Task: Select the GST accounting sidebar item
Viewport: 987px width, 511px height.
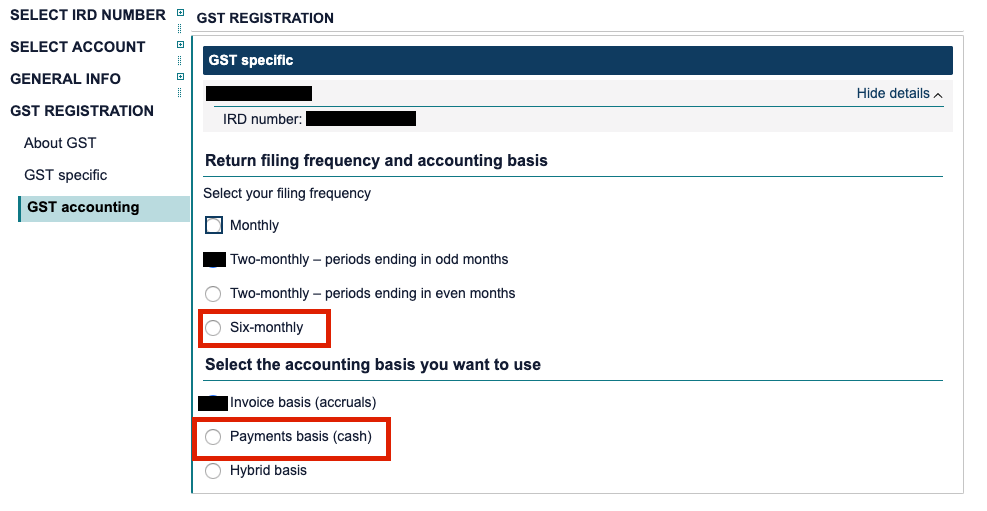Action: click(84, 207)
